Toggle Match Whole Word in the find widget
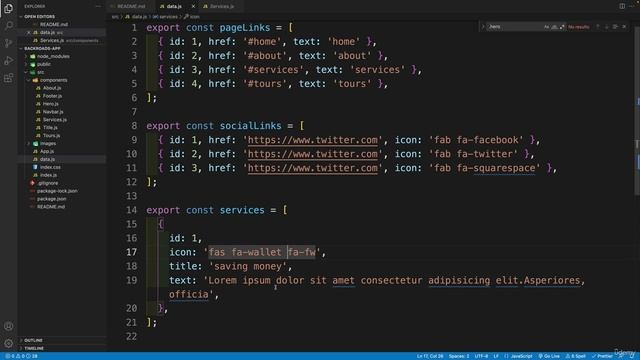Screen dimensions: 640x360 [x=554, y=27]
